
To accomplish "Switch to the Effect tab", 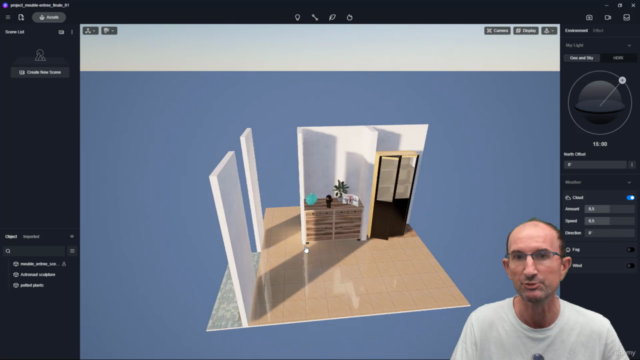I will (x=598, y=31).
